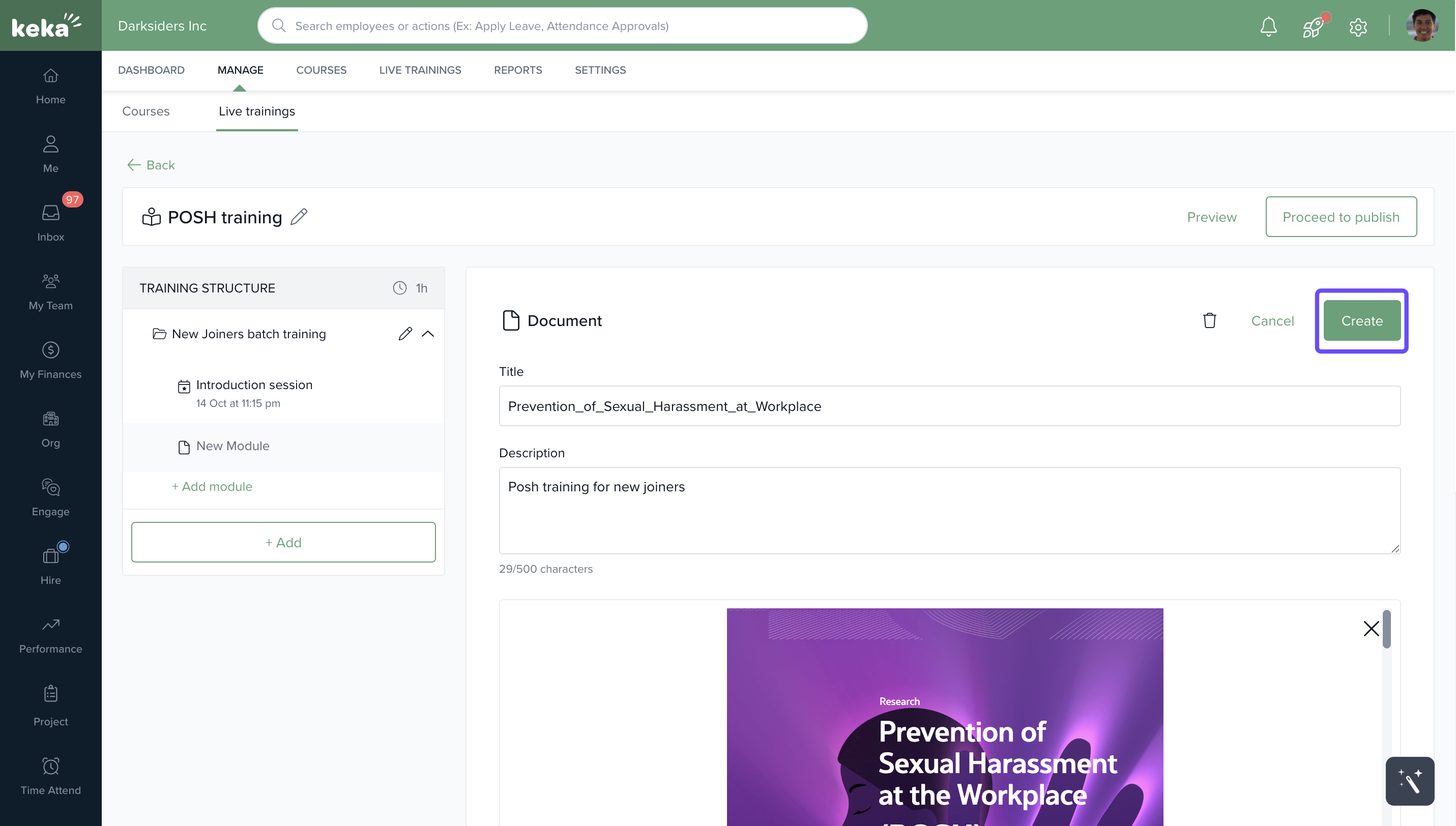The image size is (1456, 826).
Task: Edit New Joiners batch training name
Action: [x=404, y=334]
